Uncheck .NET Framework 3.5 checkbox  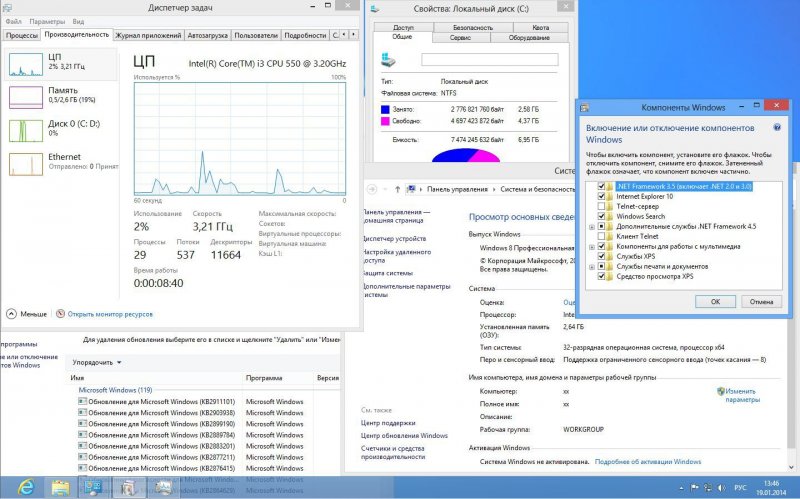point(601,187)
